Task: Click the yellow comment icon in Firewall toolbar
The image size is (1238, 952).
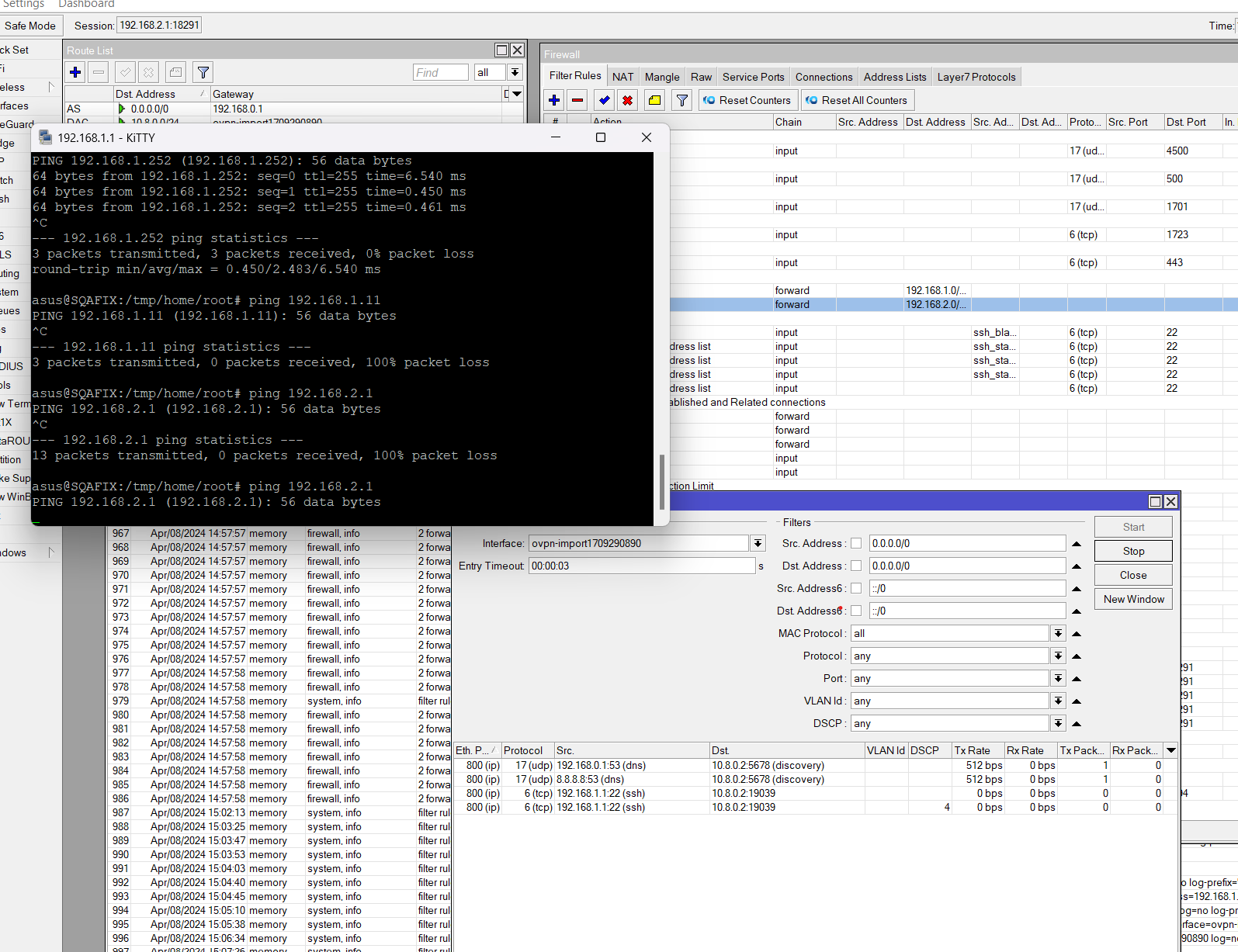Action: tap(655, 100)
